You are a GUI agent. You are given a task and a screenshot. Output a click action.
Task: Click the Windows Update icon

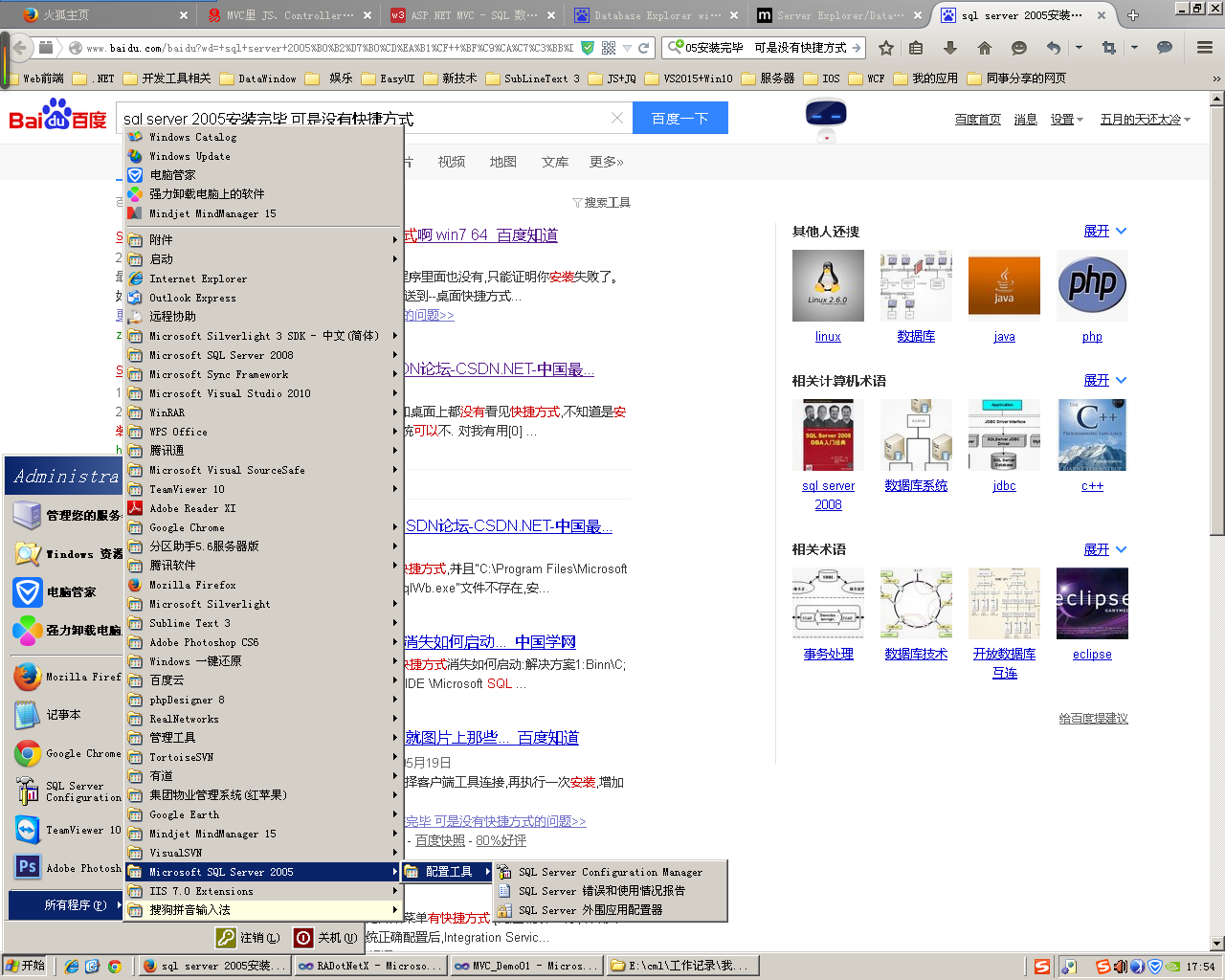tap(135, 156)
